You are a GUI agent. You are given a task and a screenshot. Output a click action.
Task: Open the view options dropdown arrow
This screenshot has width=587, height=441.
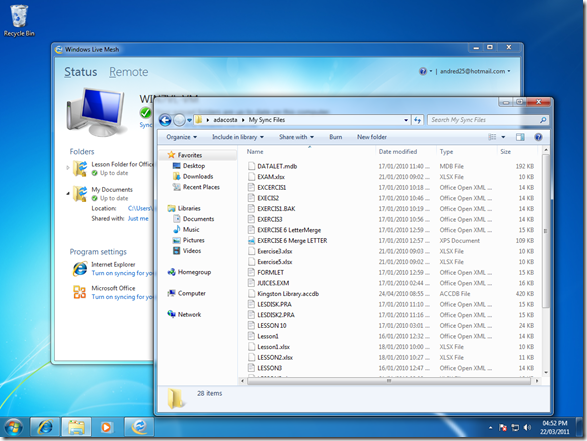[x=503, y=137]
